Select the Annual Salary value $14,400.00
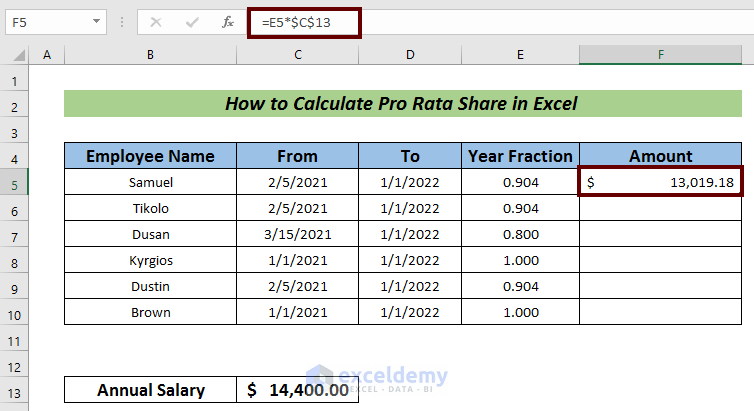The height and width of the screenshot is (411, 754). tap(298, 390)
